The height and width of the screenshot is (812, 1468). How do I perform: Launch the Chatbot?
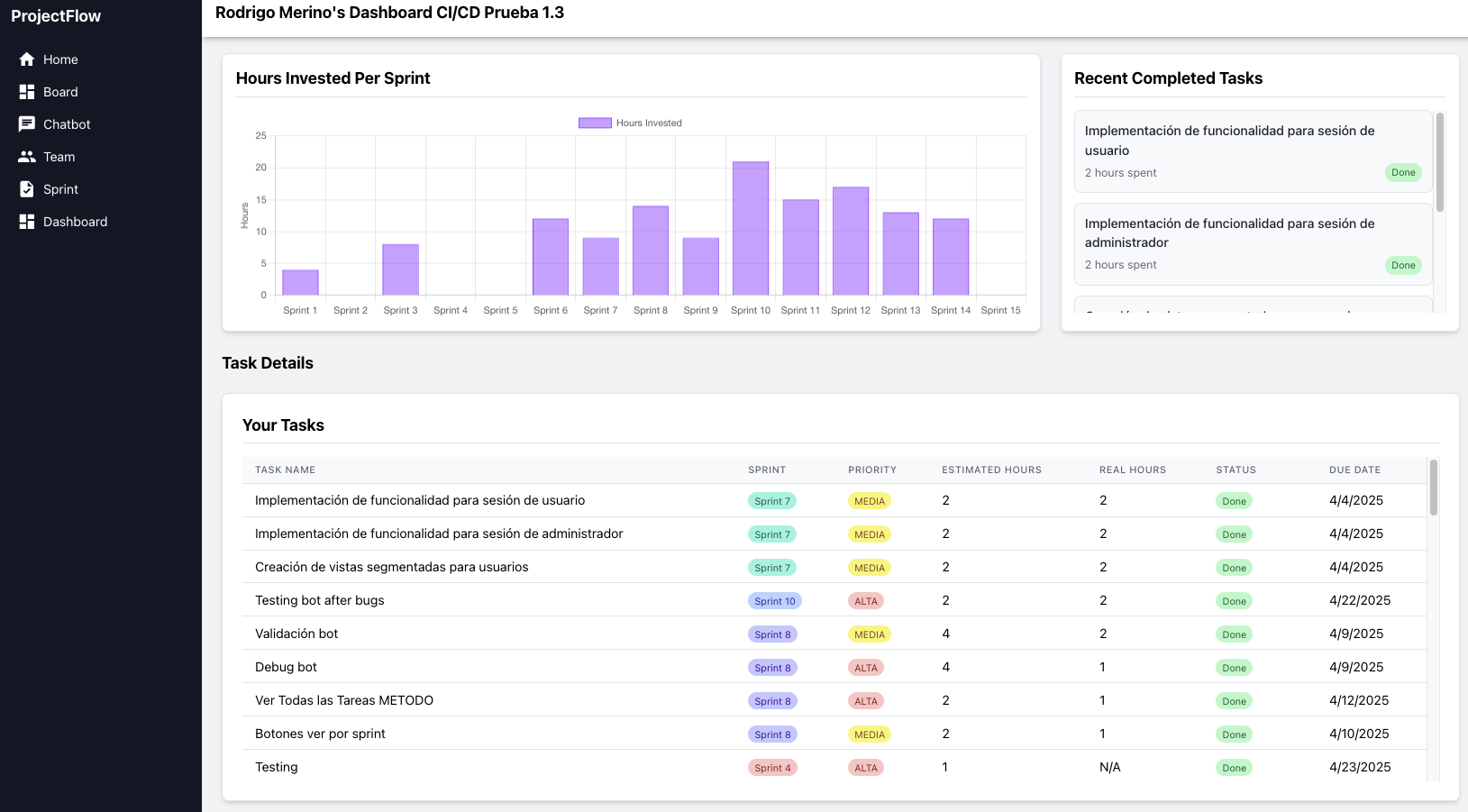[67, 123]
